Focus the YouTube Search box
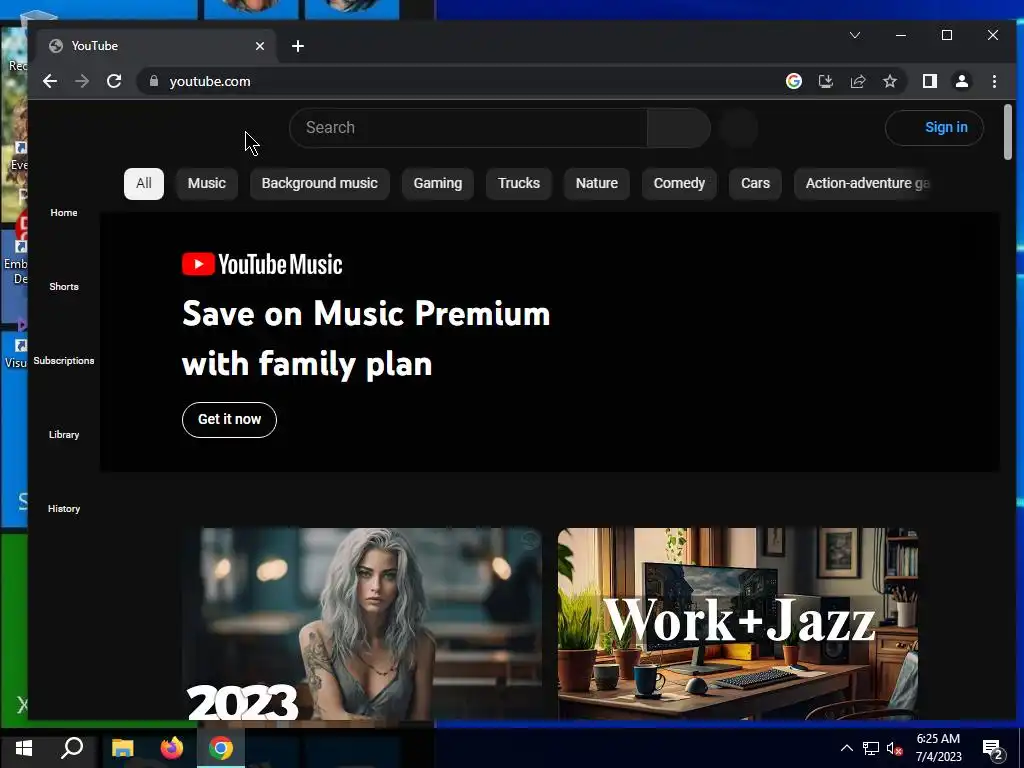This screenshot has height=768, width=1024. tap(468, 127)
